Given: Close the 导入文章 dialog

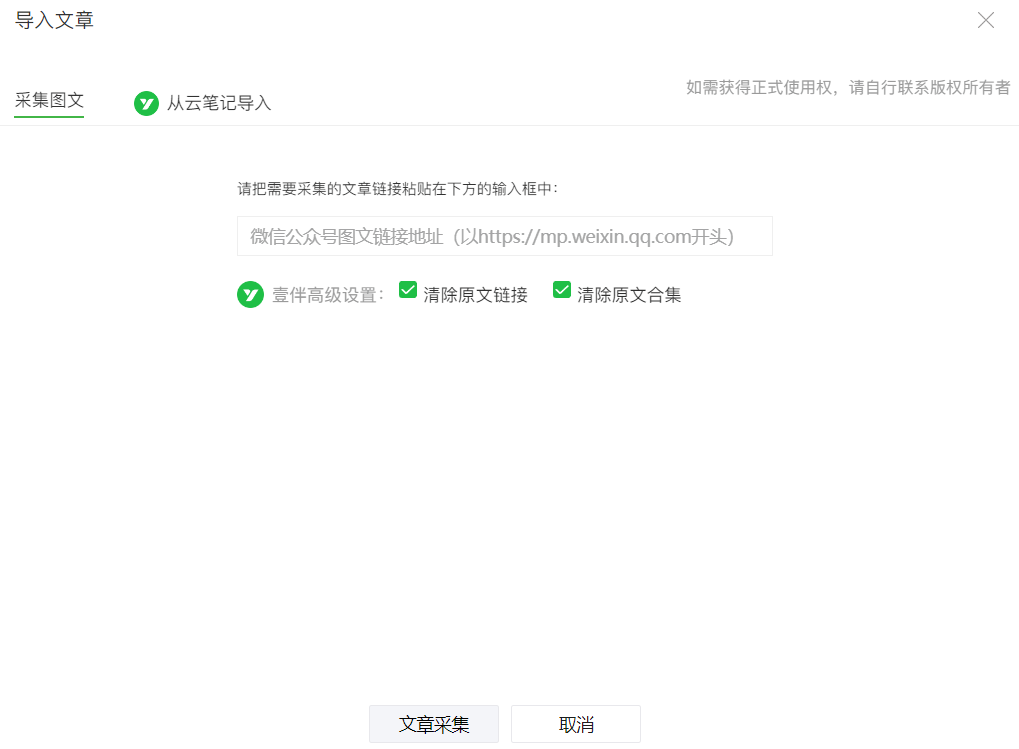Looking at the screenshot, I should click(x=986, y=20).
